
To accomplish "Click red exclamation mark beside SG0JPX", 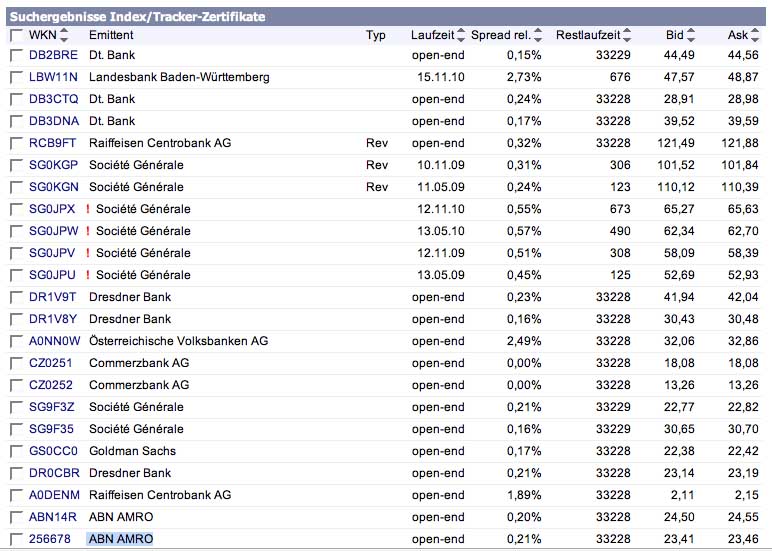I will 88,209.
